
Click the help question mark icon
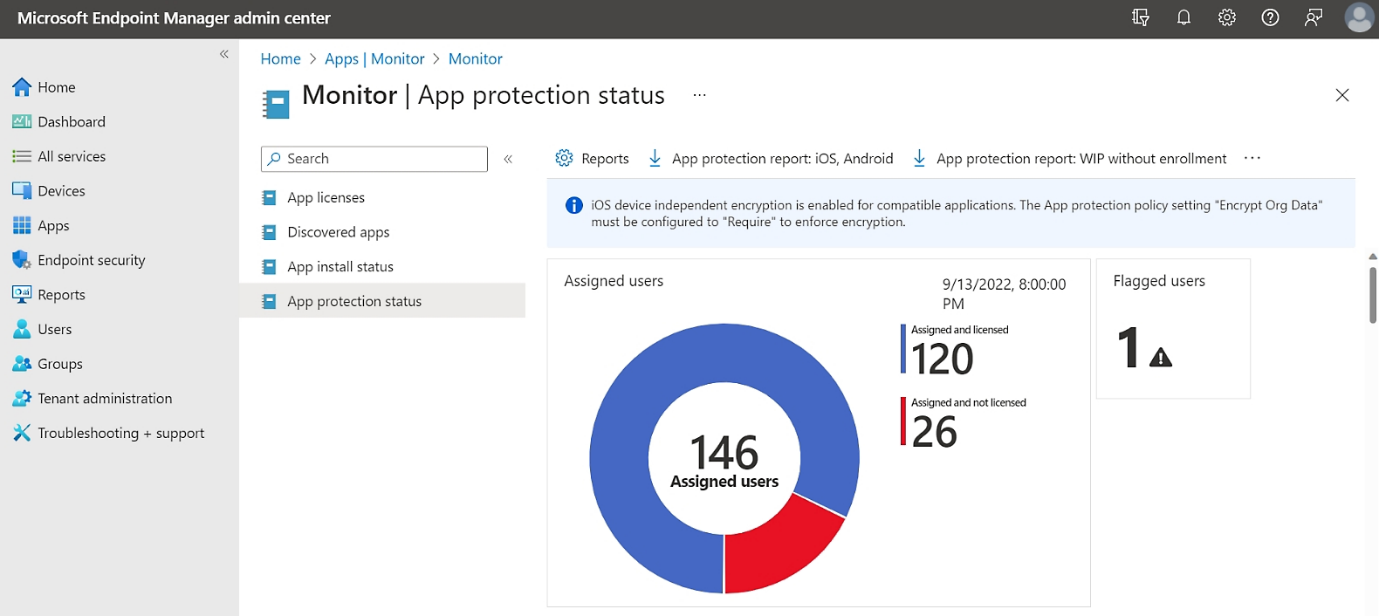[x=1270, y=18]
